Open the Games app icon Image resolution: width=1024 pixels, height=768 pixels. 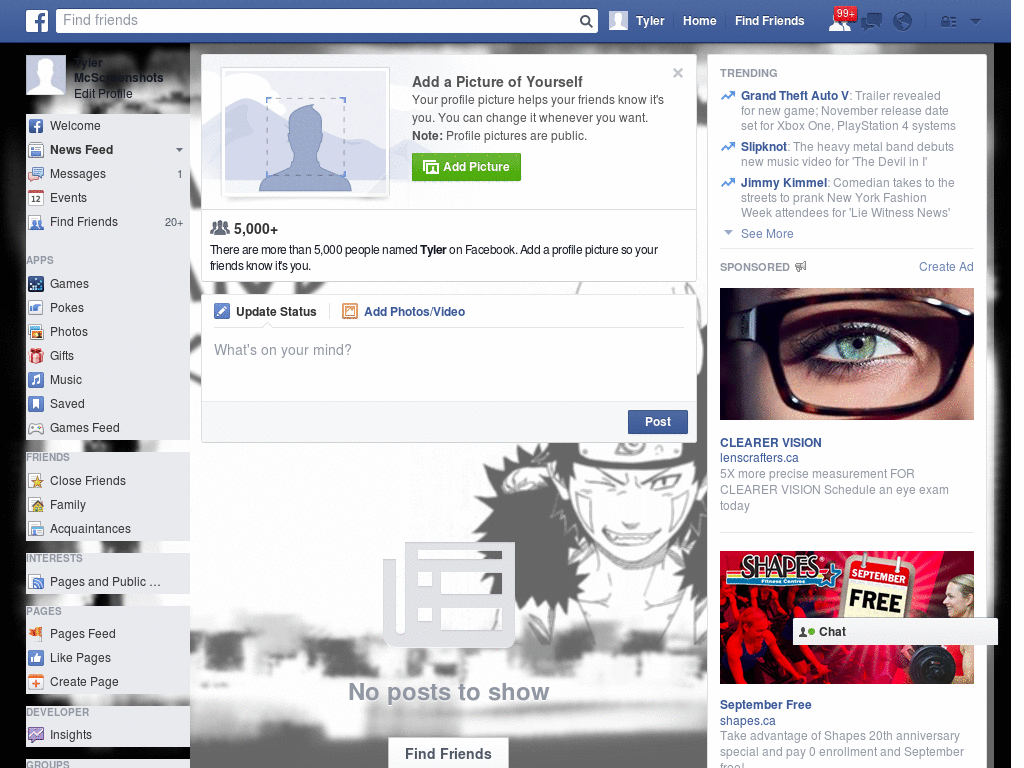click(x=36, y=284)
